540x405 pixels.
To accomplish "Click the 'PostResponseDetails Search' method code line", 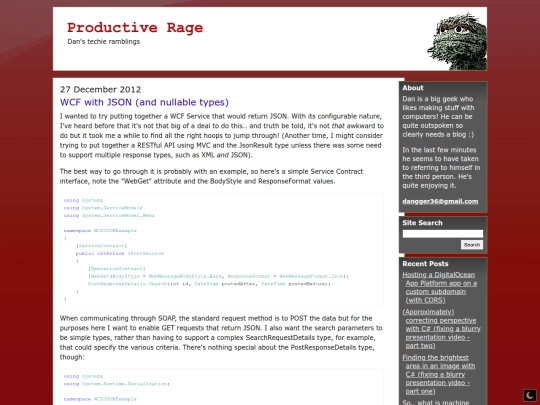I will click(x=209, y=284).
